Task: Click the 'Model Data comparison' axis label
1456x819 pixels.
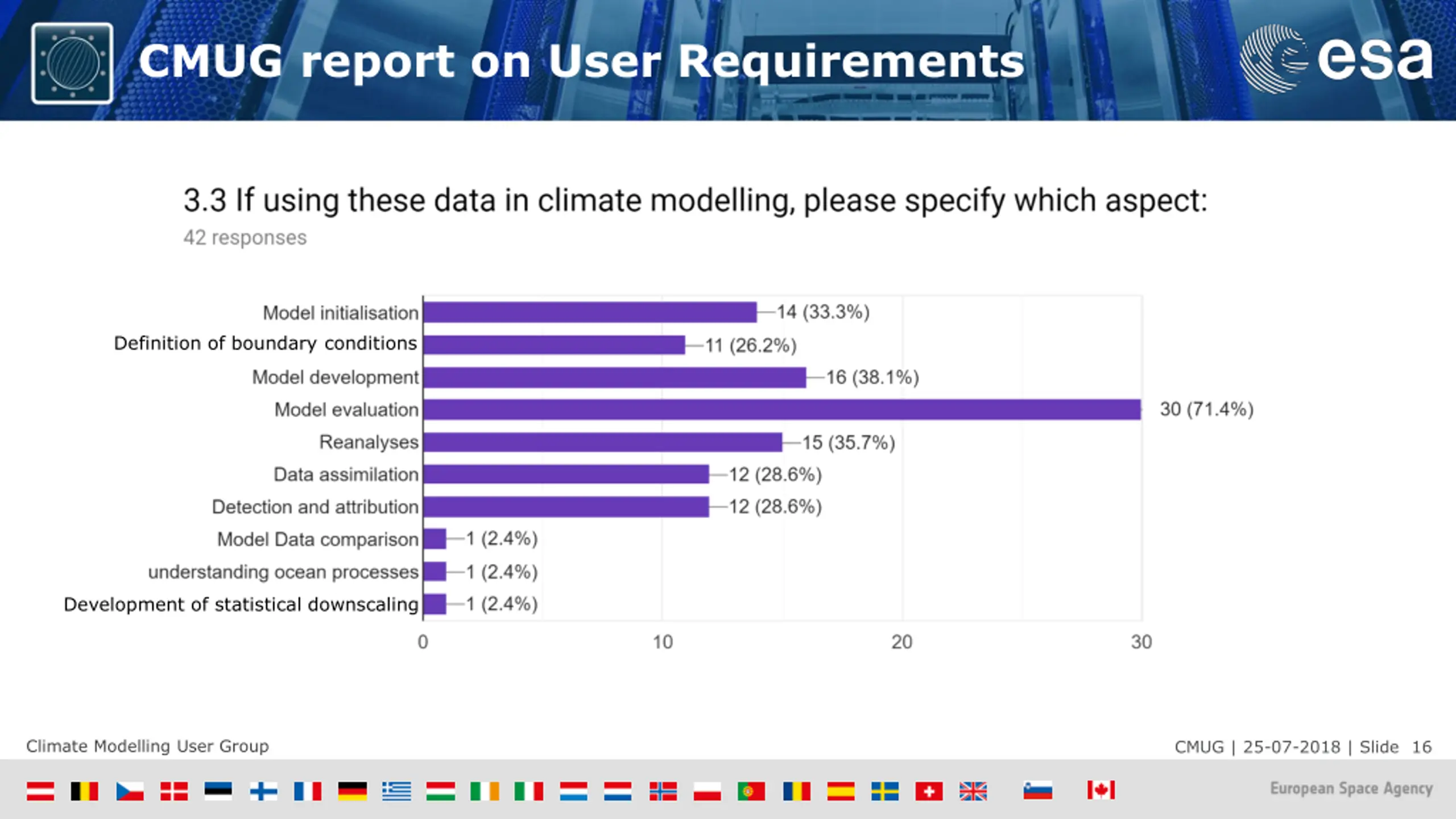Action: (x=317, y=539)
